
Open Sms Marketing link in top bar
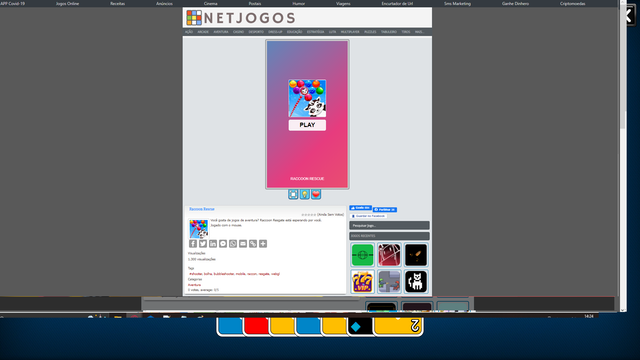click(457, 3)
